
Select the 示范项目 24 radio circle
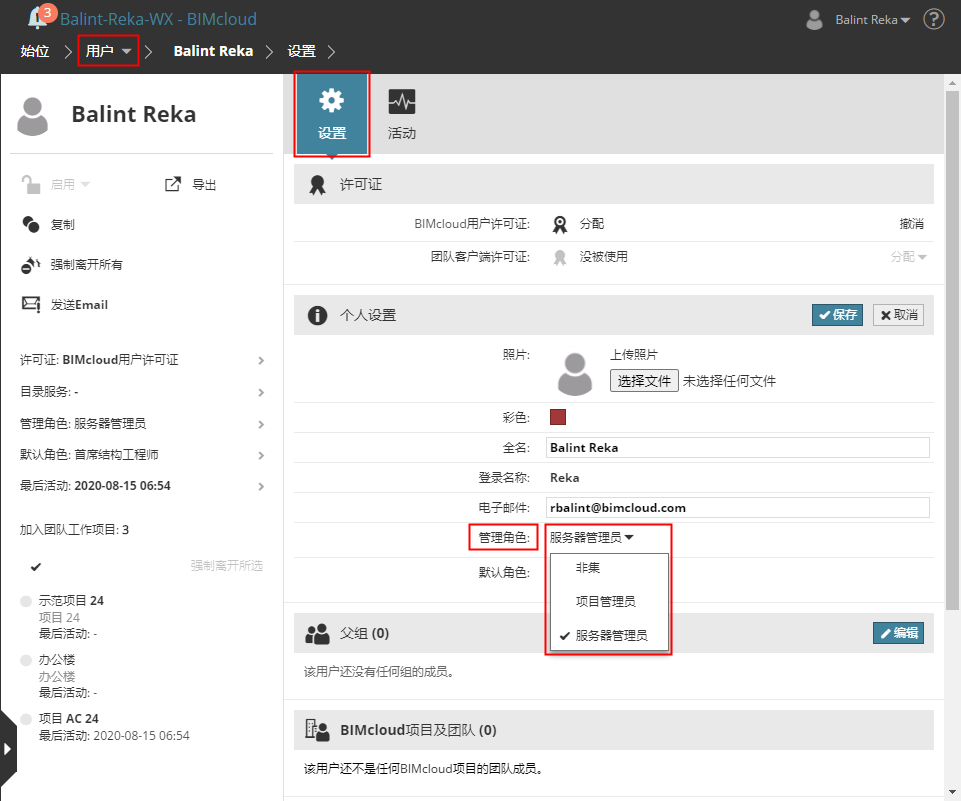[x=26, y=601]
